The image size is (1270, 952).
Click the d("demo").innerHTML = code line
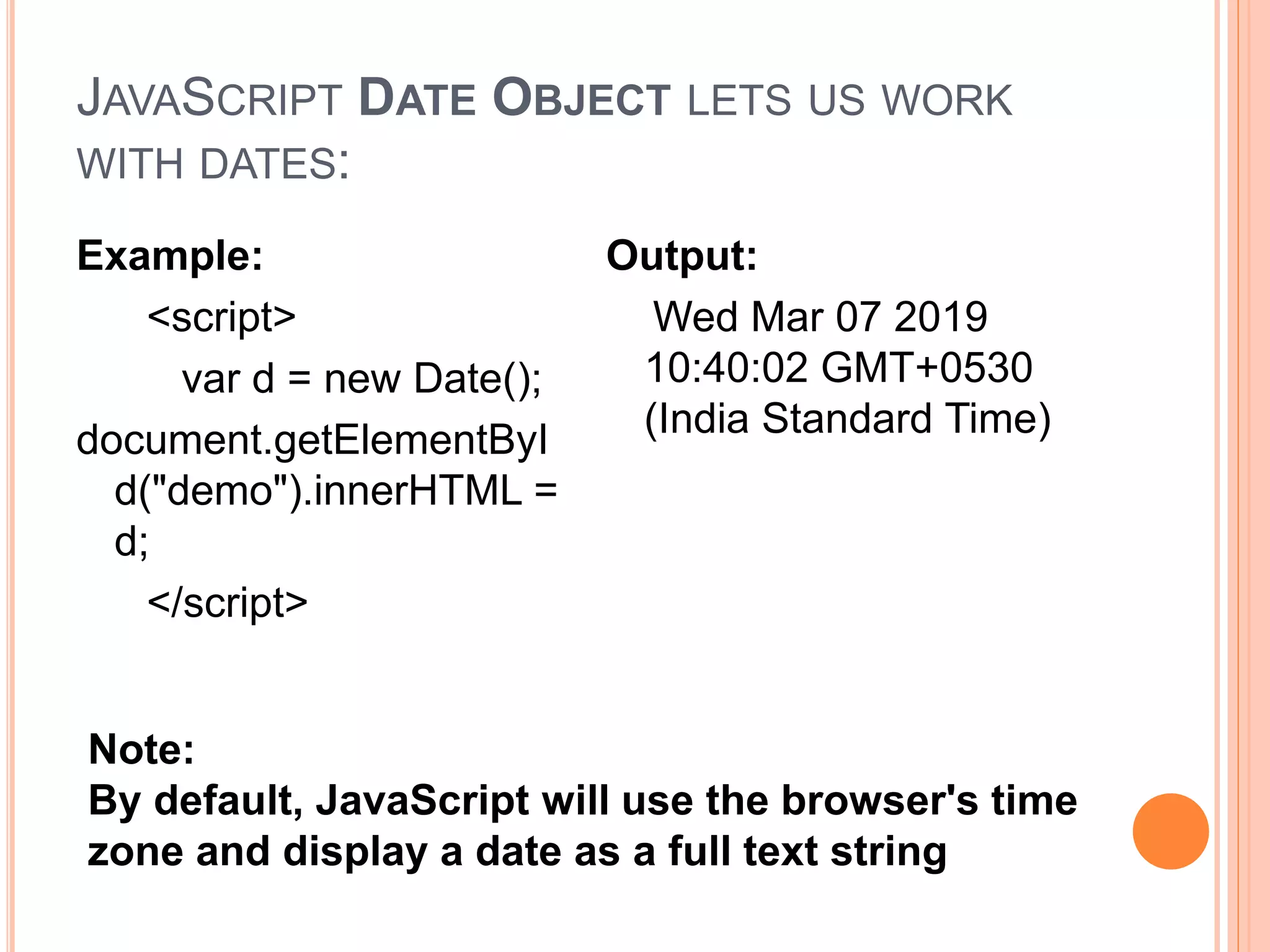point(335,491)
